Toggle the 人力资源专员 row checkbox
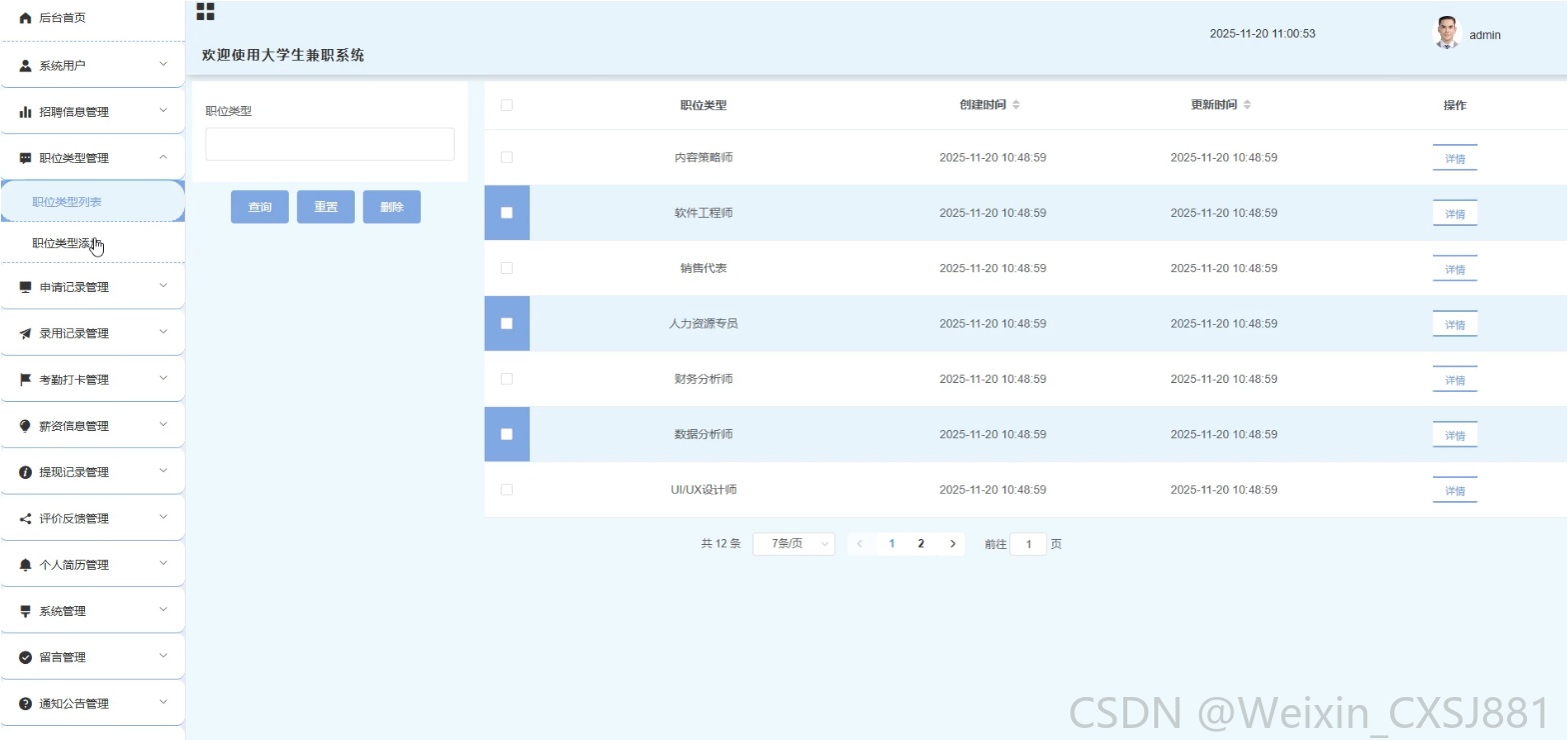The width and height of the screenshot is (1568, 741). [507, 324]
